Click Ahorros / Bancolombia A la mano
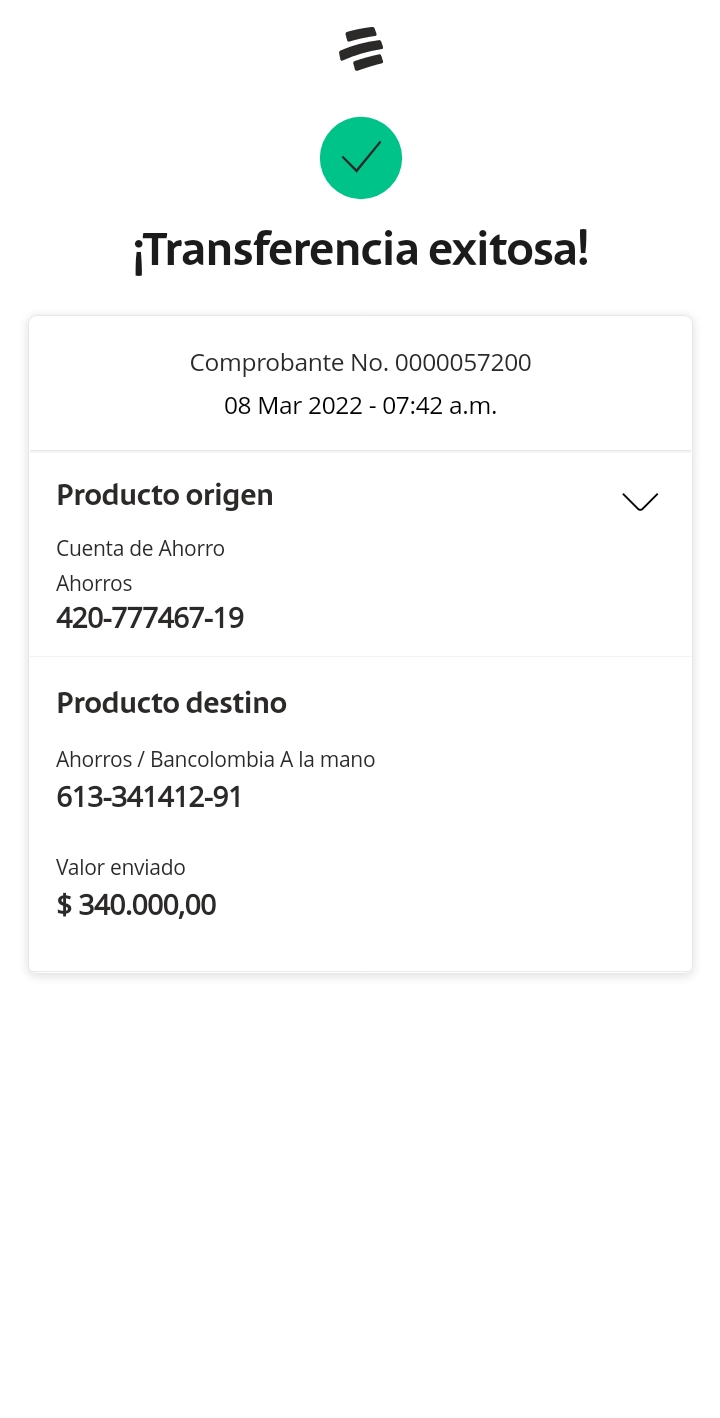 click(x=215, y=759)
